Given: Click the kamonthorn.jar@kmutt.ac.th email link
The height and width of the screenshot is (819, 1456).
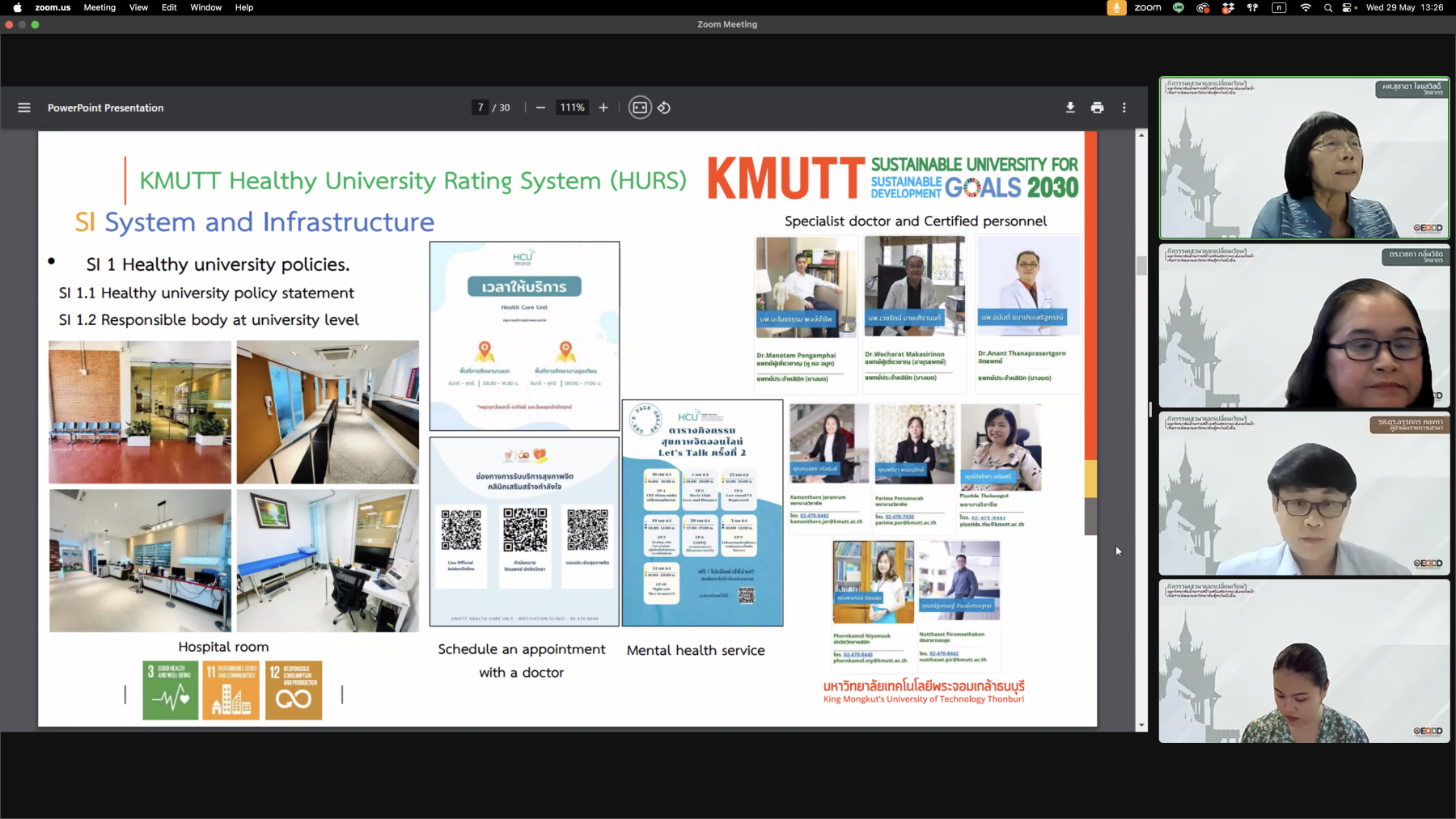Looking at the screenshot, I should point(826,521).
